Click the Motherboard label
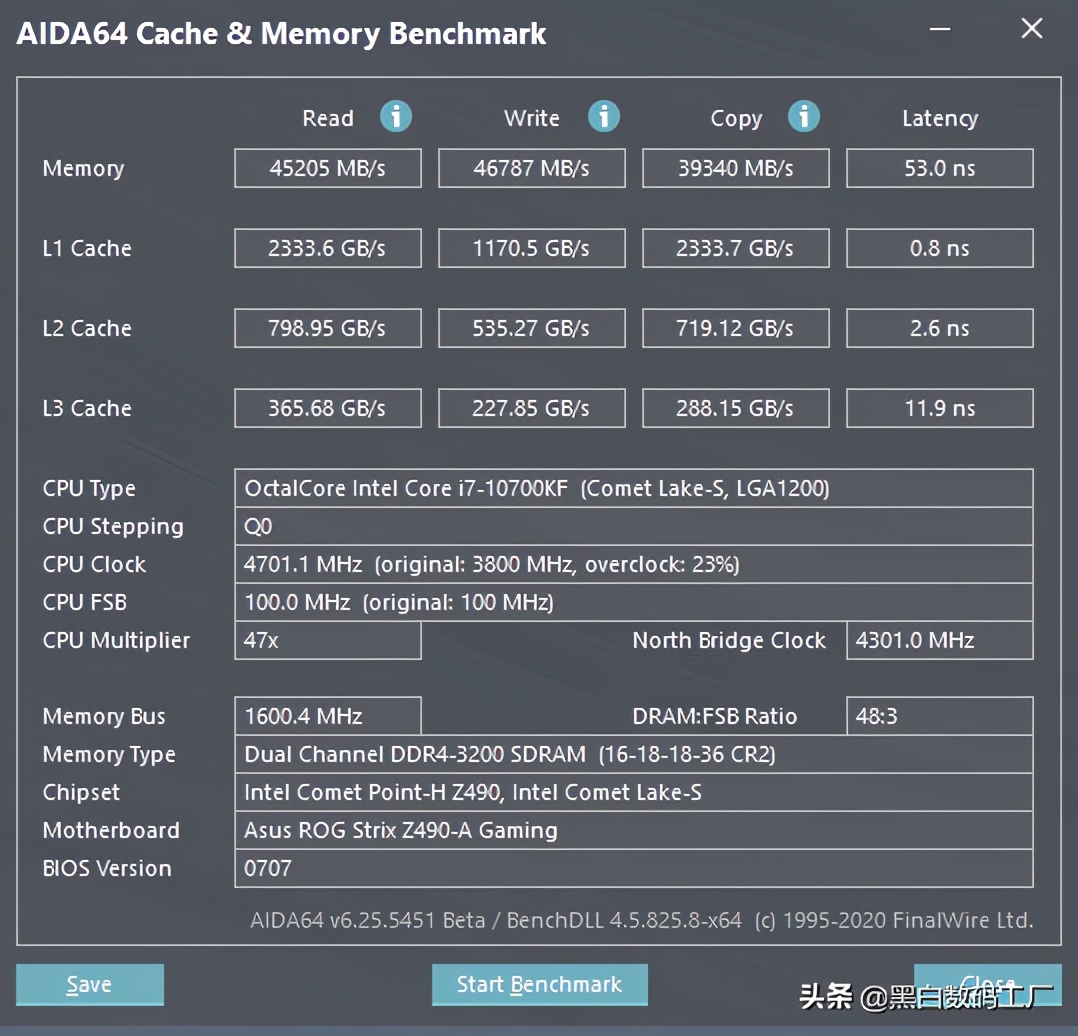This screenshot has width=1078, height=1036. [x=111, y=830]
